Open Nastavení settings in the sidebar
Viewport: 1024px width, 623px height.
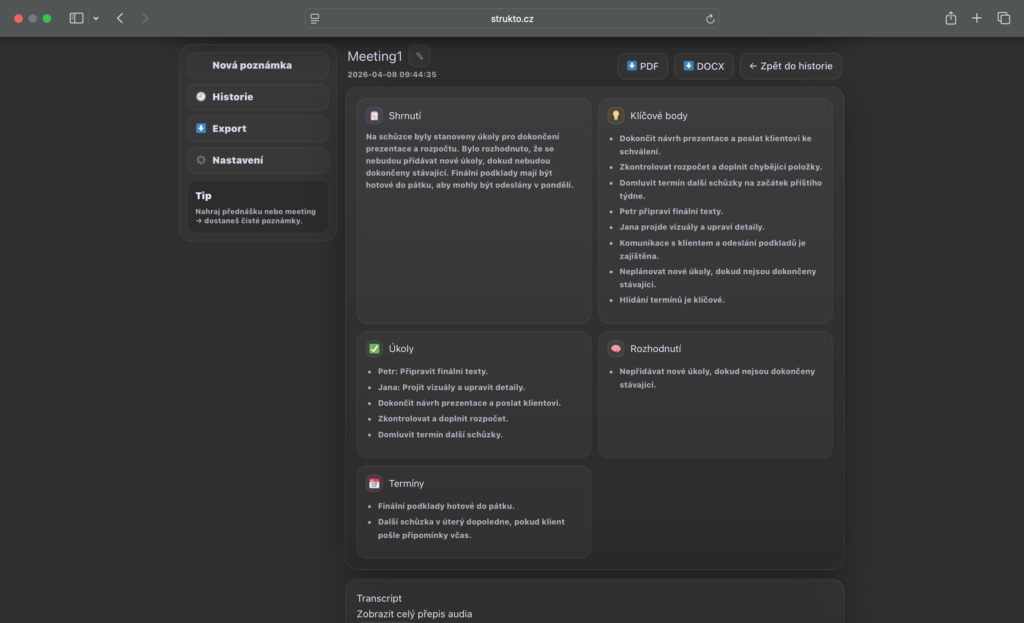click(258, 160)
